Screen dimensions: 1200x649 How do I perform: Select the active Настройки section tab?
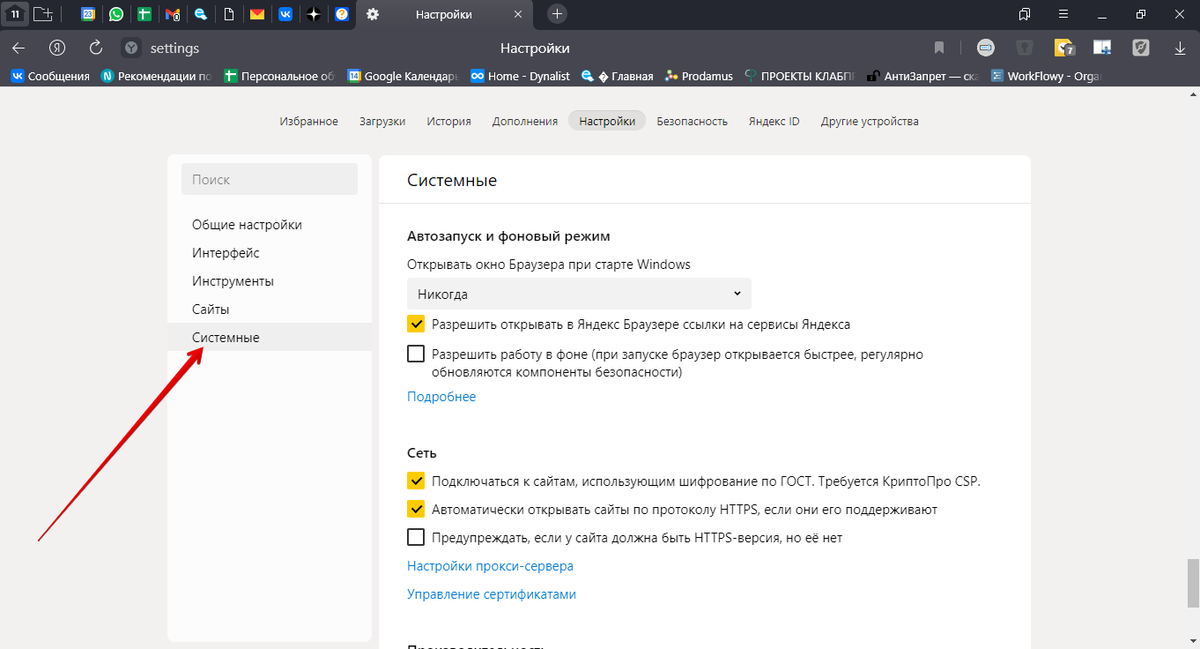[607, 121]
